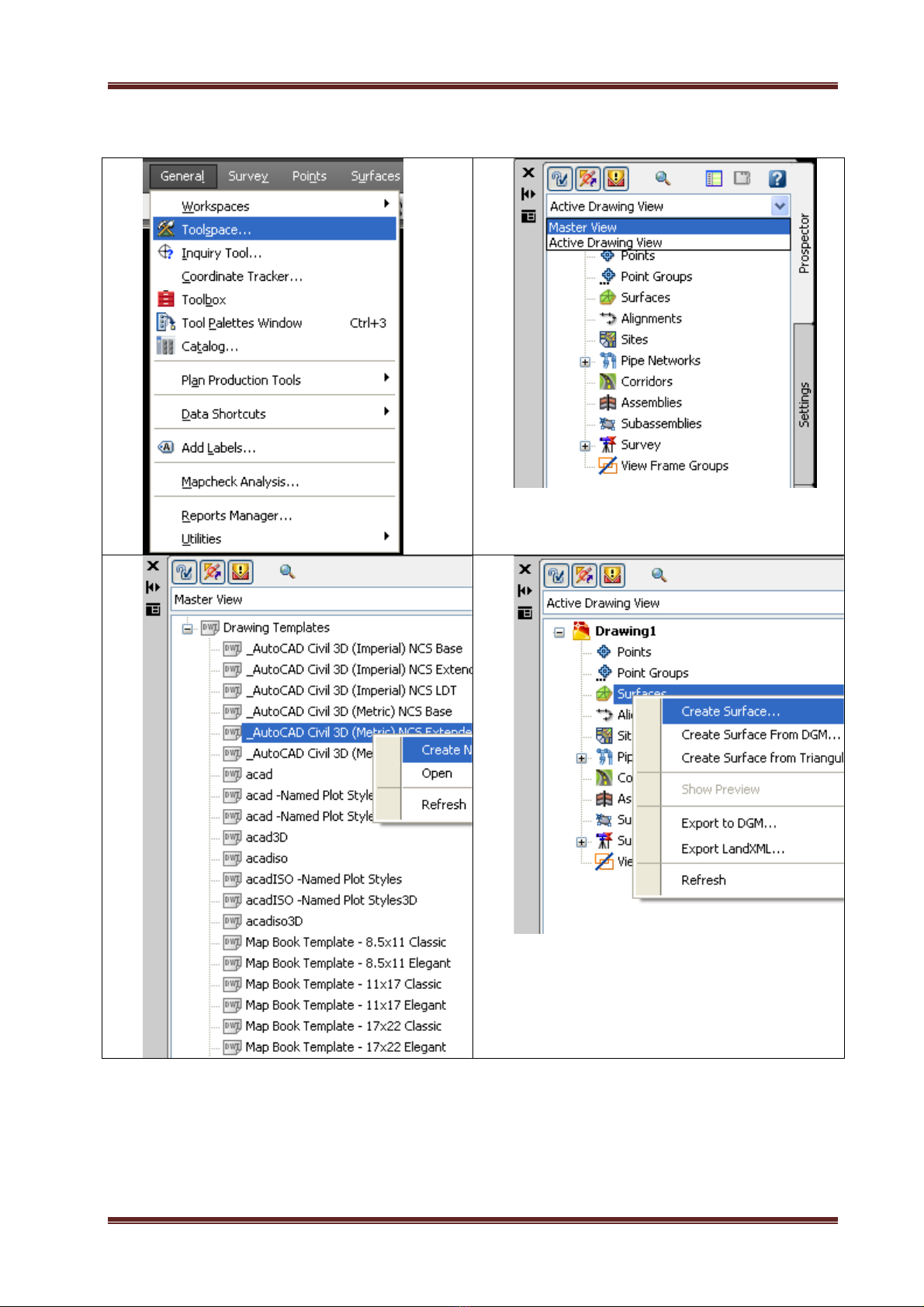Viewport: 924px width, 1307px height.
Task: Toggle the blue checkmark state icon in Drawing1 toolspace
Action: pyautogui.click(x=557, y=575)
